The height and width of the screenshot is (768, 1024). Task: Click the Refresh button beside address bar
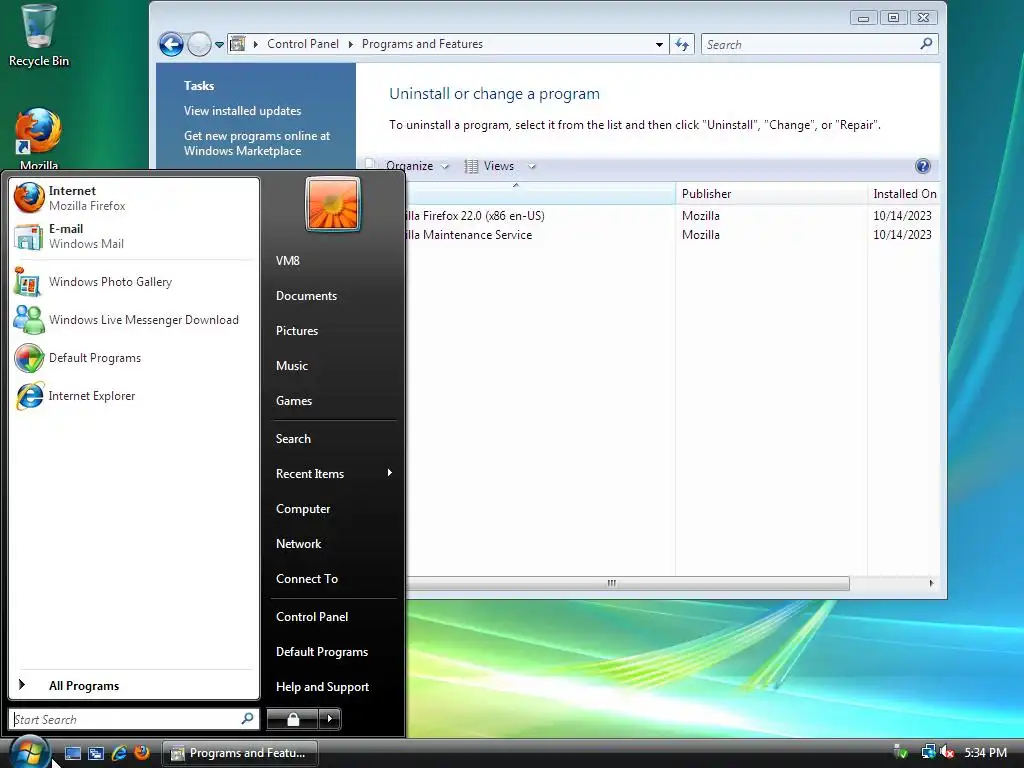(682, 44)
